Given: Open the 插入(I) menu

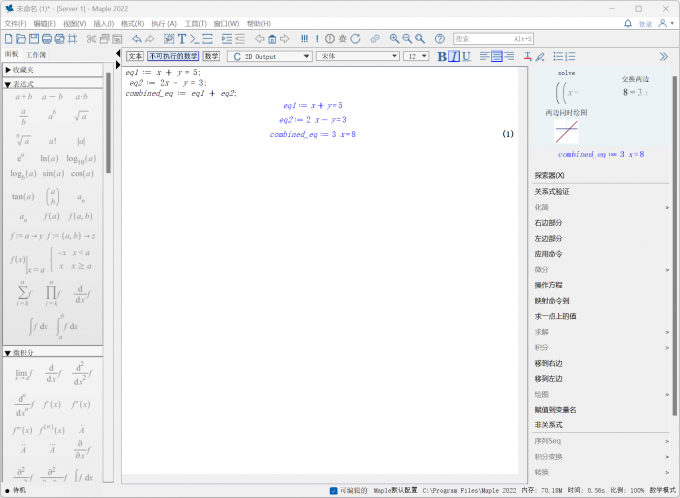Looking at the screenshot, I should (x=104, y=23).
